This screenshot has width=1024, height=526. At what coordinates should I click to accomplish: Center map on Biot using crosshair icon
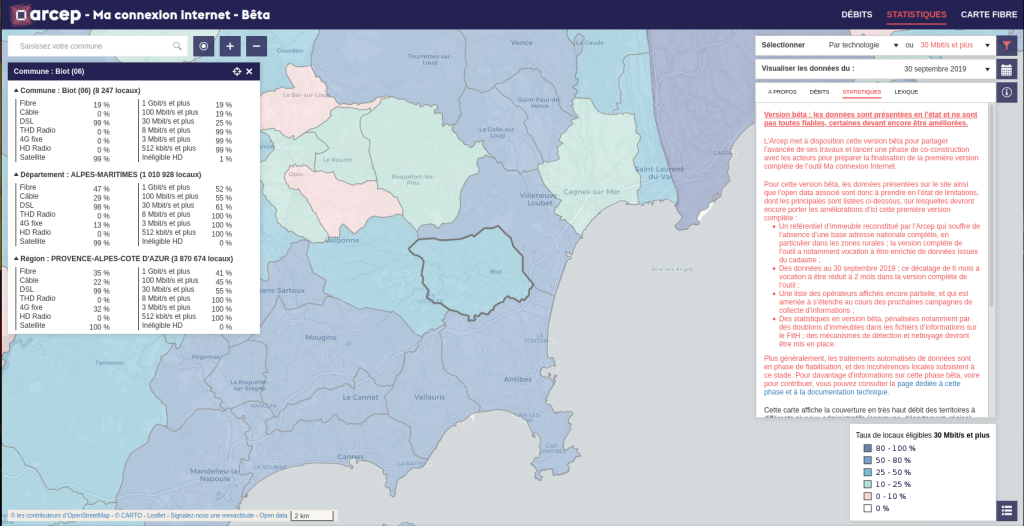(237, 71)
